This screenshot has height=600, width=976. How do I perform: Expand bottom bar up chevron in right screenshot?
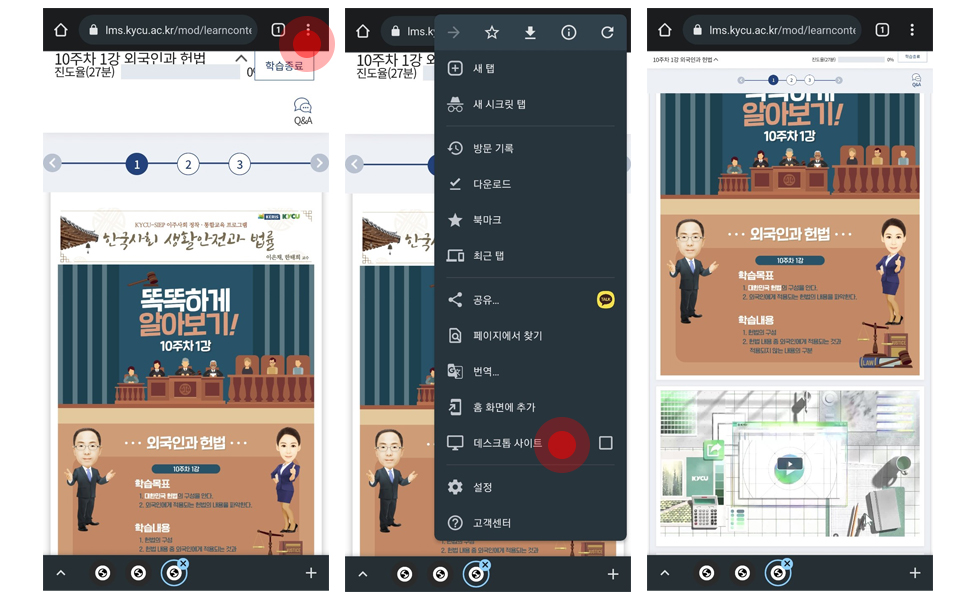click(665, 573)
